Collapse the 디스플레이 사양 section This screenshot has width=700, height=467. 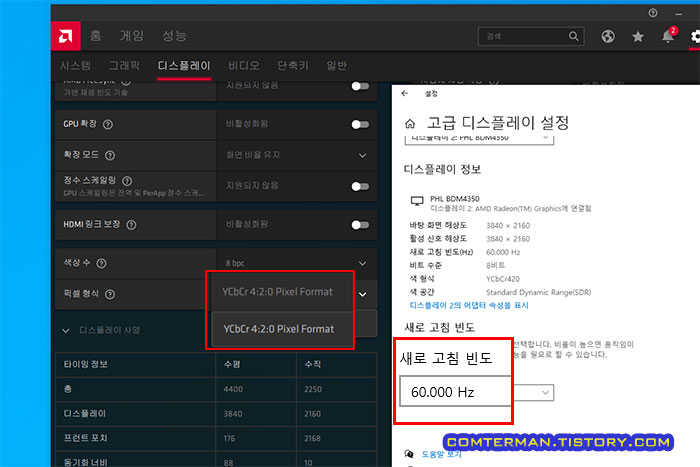point(66,331)
